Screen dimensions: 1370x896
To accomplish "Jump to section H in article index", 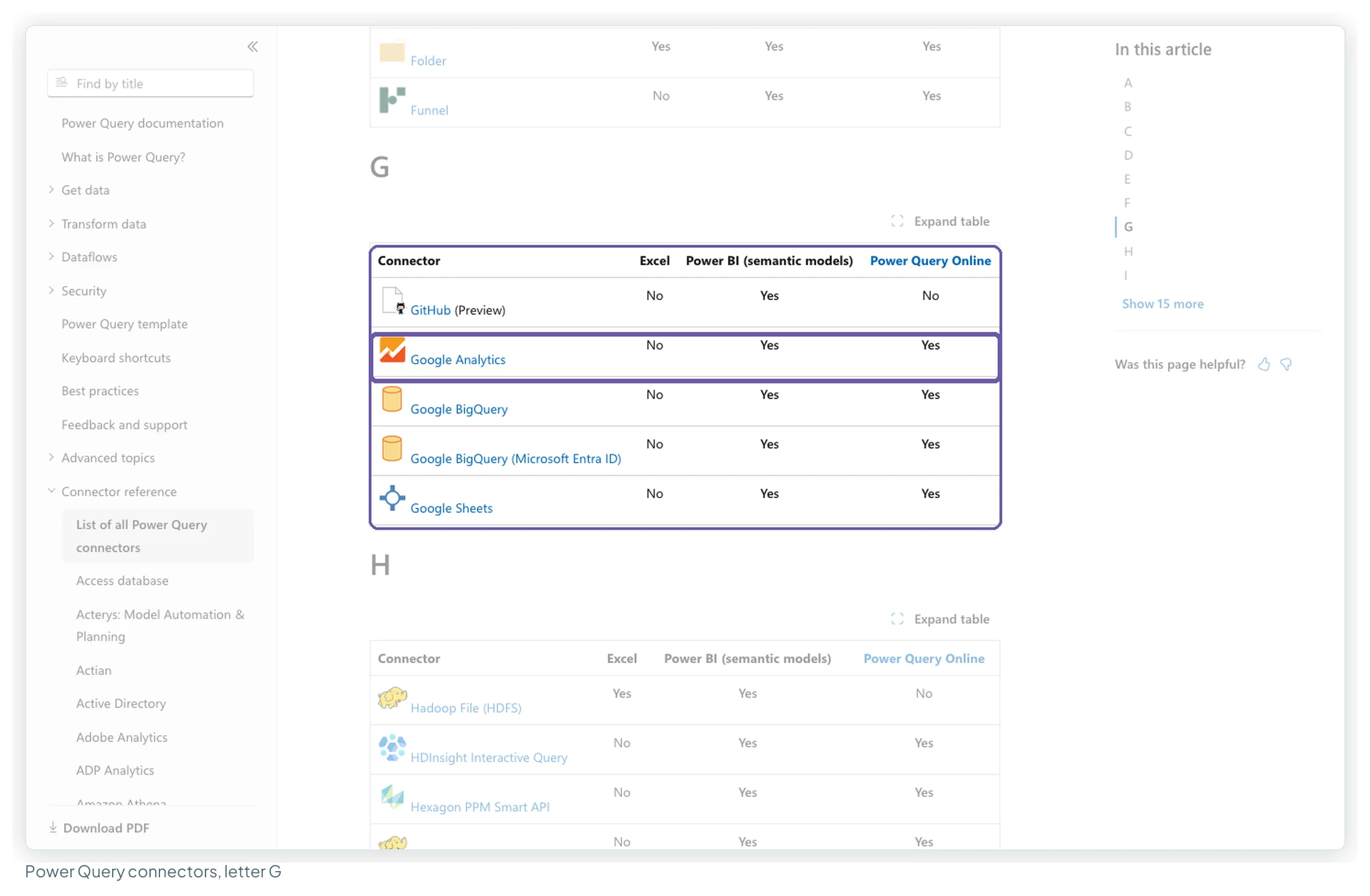I will coord(1128,251).
